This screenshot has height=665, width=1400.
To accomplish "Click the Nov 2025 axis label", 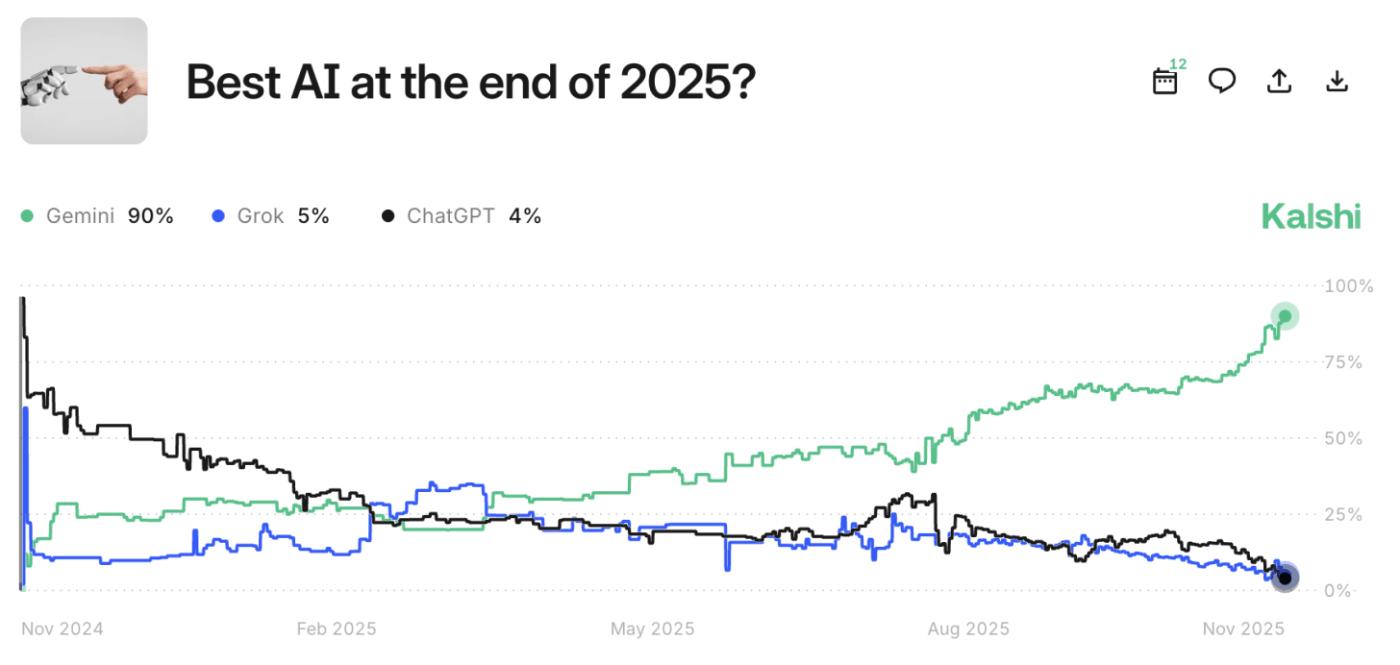I will tap(1245, 629).
